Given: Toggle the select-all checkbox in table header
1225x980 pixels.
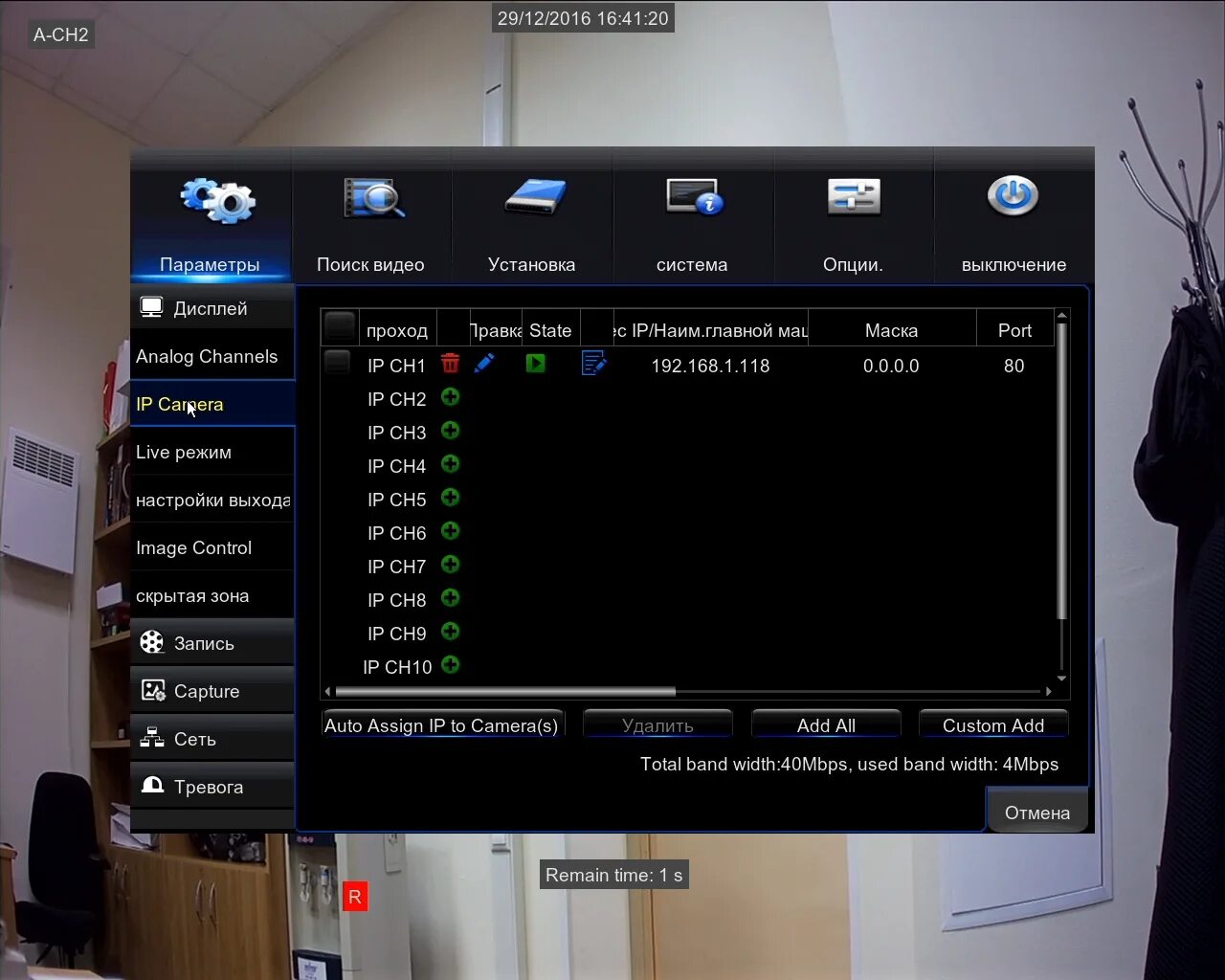Looking at the screenshot, I should pyautogui.click(x=340, y=327).
